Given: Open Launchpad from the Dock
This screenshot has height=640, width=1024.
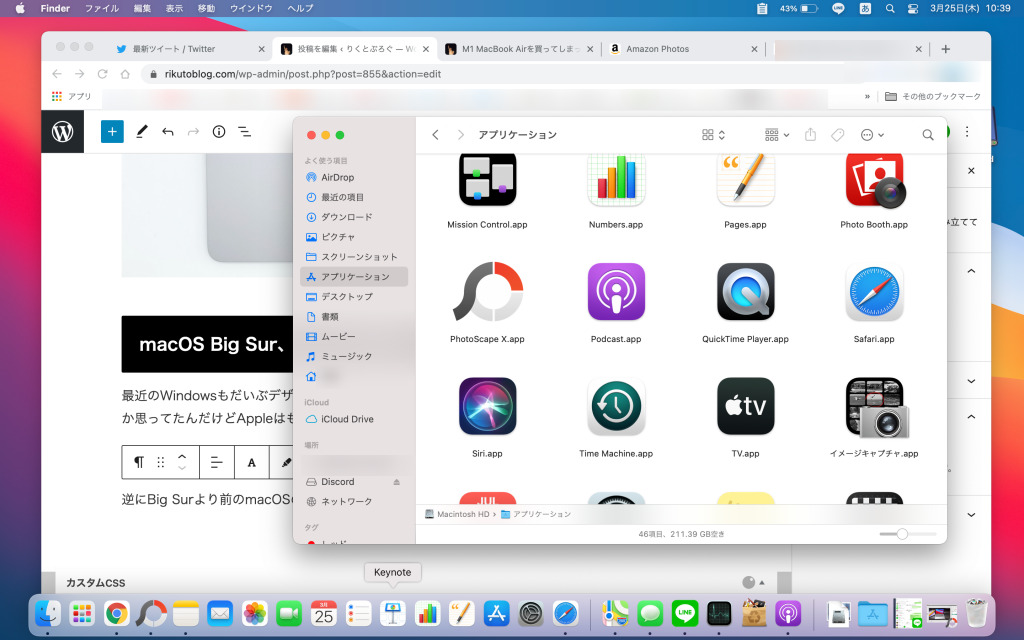Looking at the screenshot, I should pos(82,613).
